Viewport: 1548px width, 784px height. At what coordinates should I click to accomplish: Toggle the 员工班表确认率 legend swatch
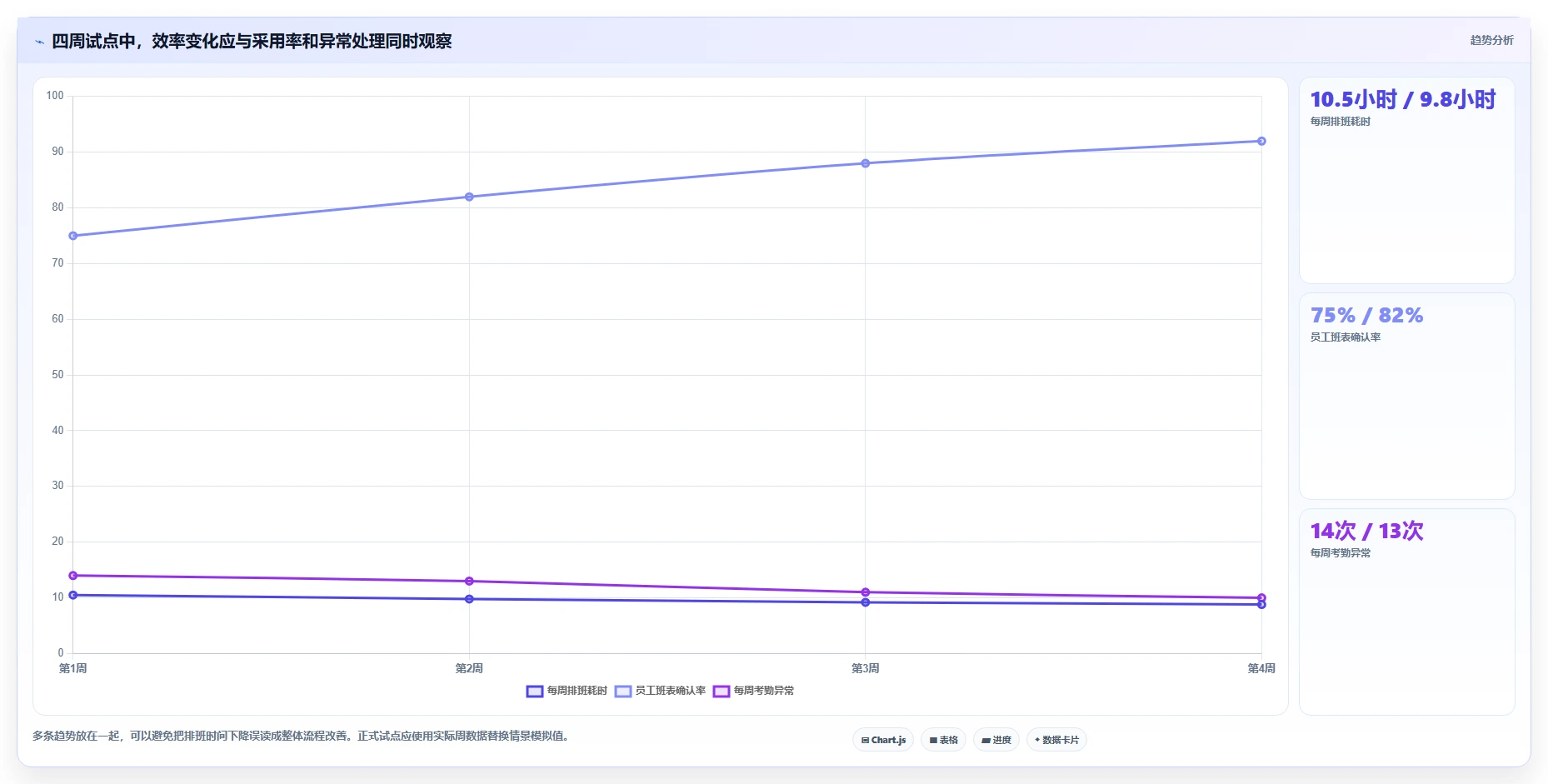point(623,691)
